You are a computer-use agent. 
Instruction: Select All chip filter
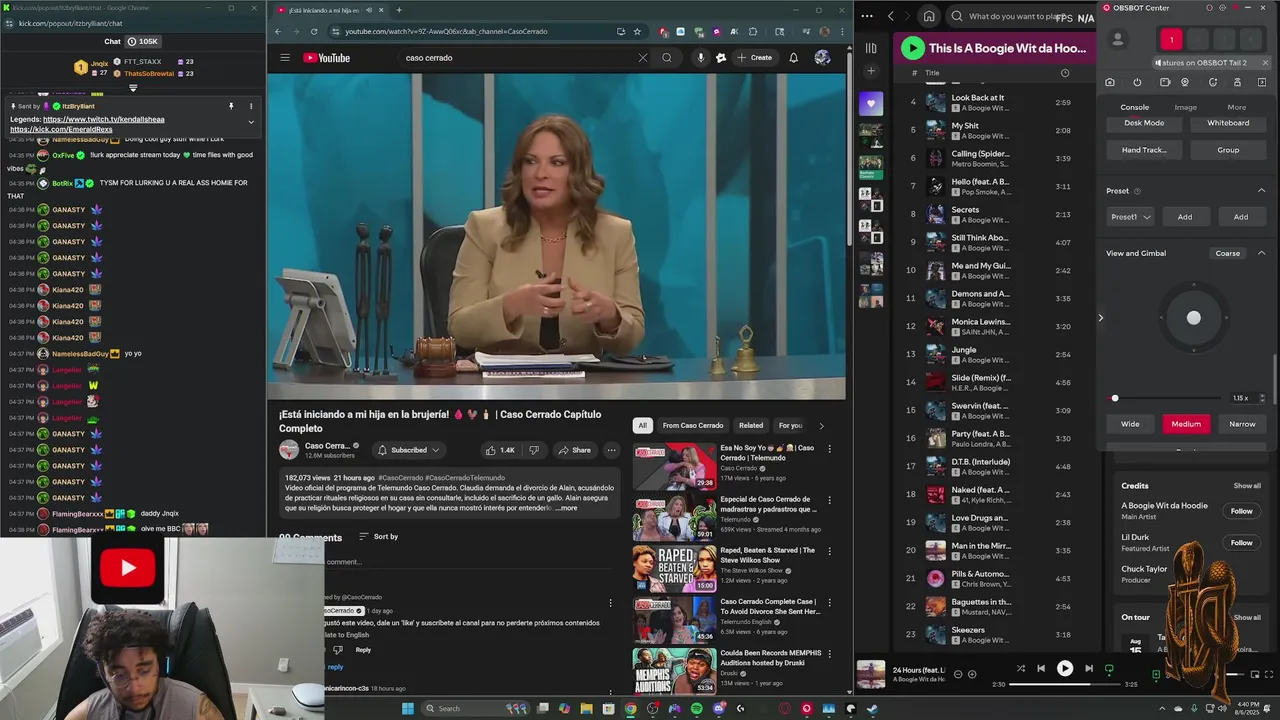click(643, 425)
